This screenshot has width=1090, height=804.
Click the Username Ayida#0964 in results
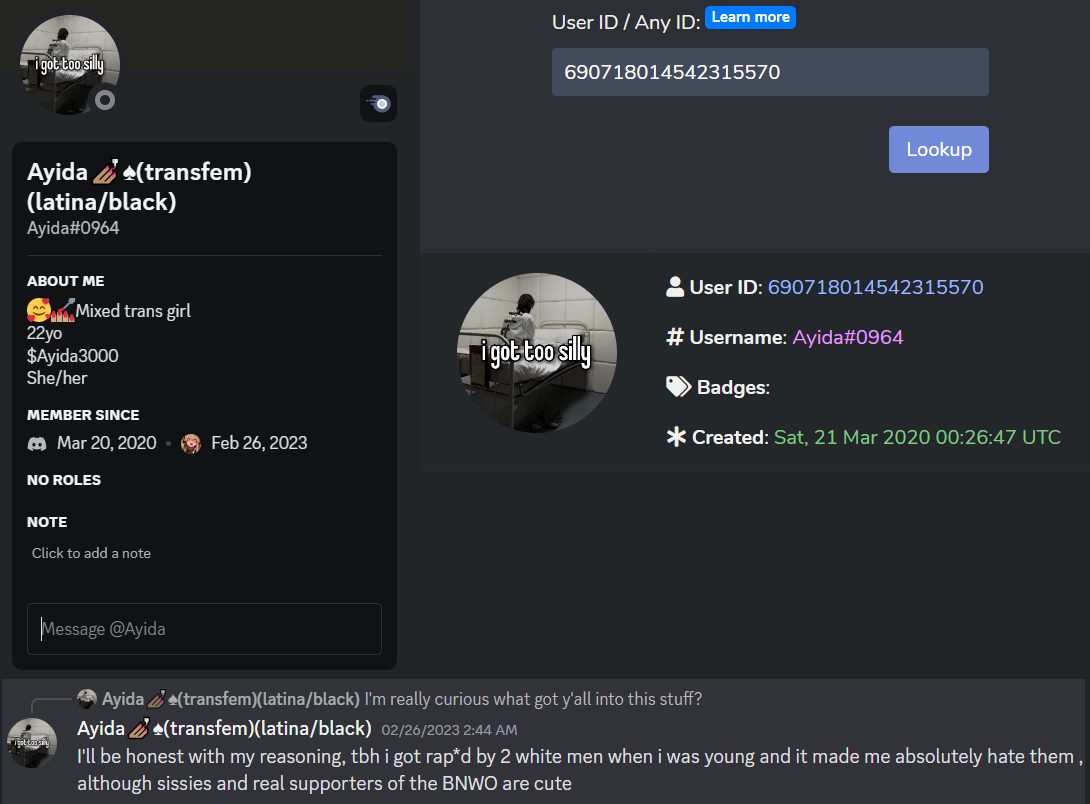pos(847,337)
